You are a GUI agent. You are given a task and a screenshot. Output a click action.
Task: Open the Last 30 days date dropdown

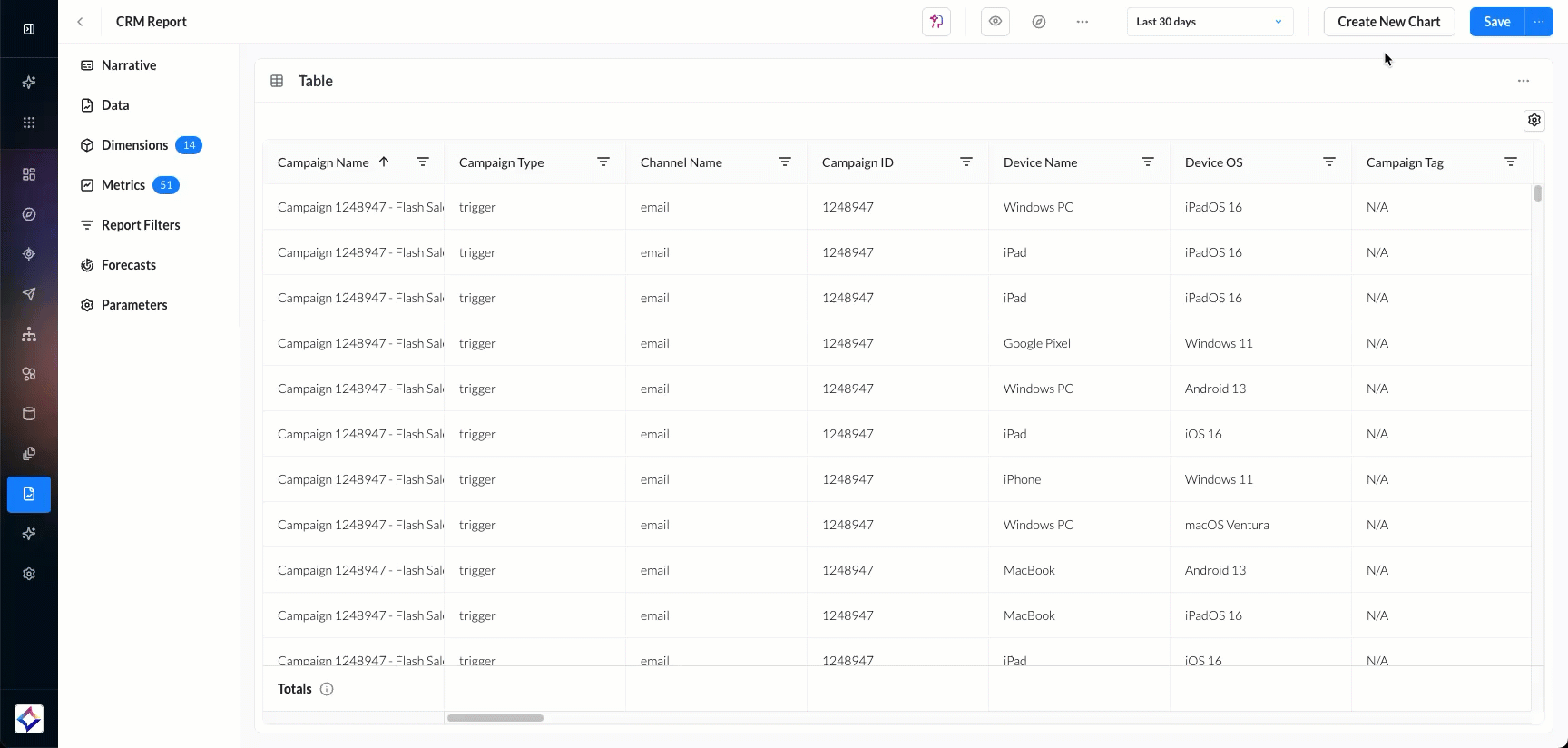[x=1209, y=22]
